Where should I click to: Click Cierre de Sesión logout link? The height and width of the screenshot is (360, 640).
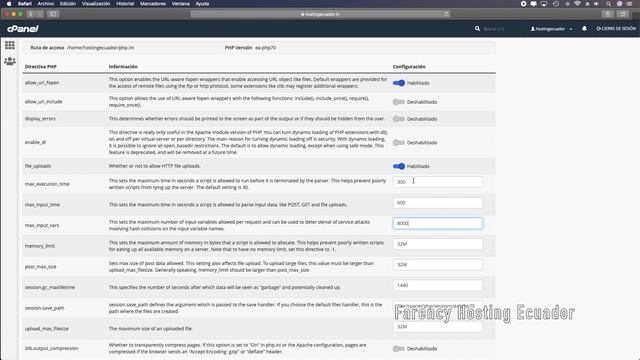tap(616, 29)
